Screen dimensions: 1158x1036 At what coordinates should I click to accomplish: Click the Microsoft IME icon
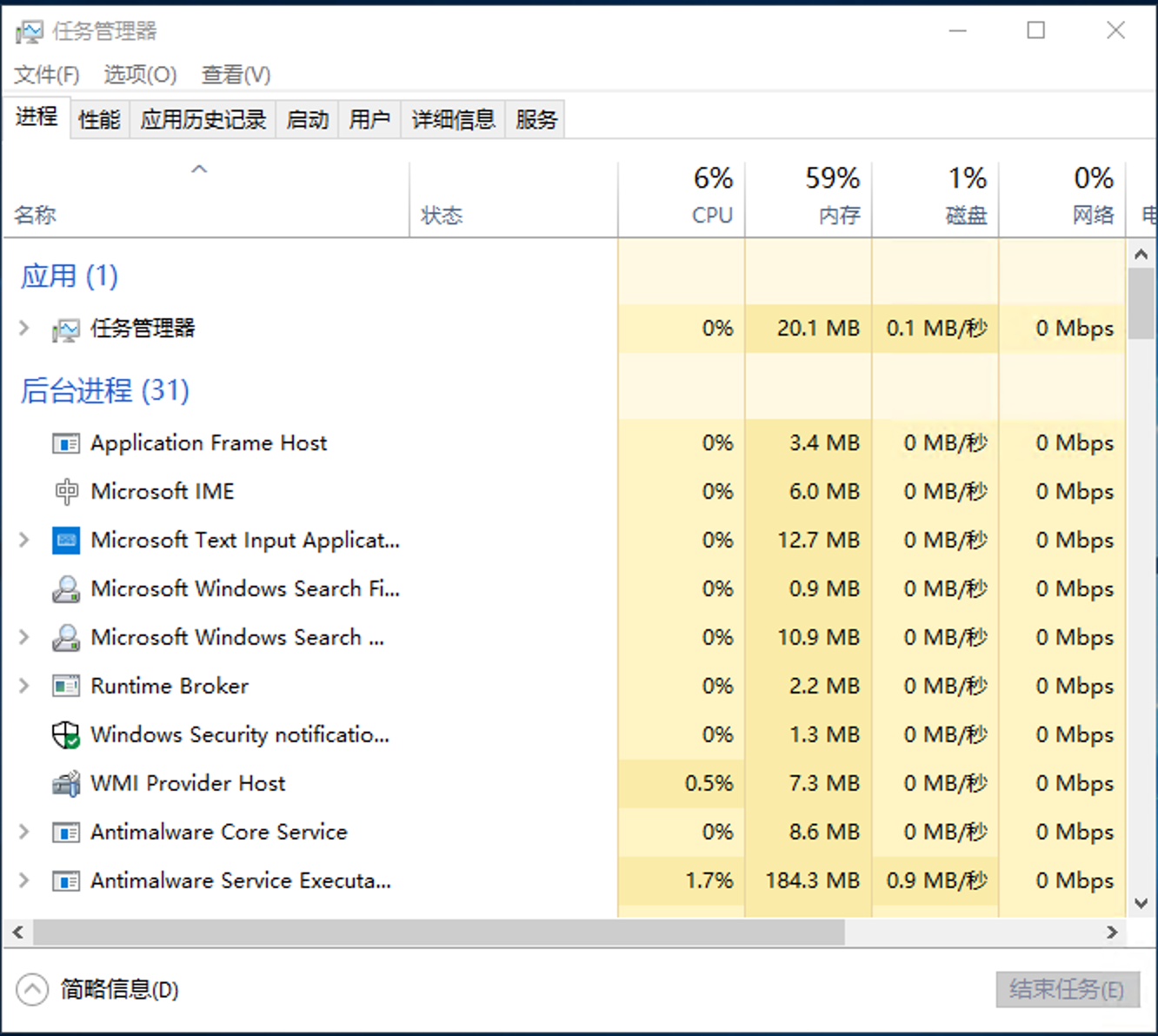tap(66, 492)
